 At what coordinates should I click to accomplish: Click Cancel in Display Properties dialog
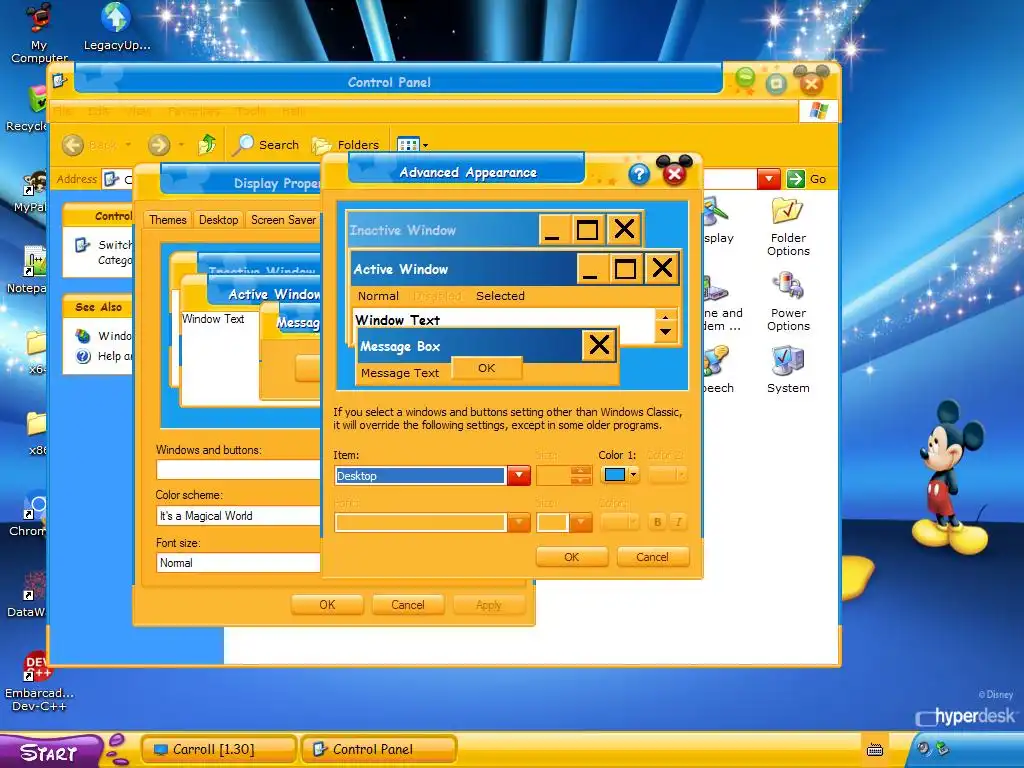408,605
